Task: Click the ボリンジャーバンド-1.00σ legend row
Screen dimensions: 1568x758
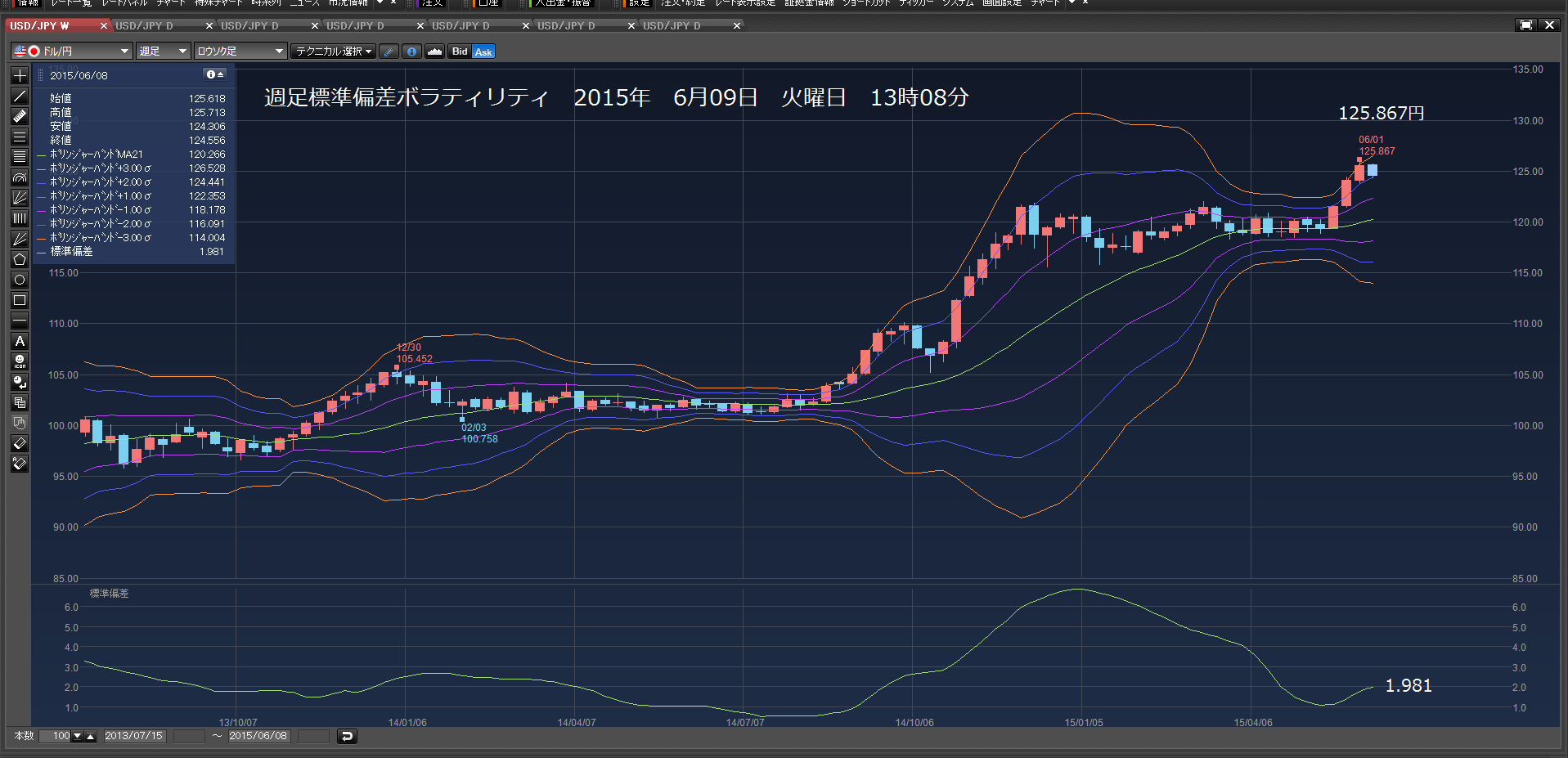Action: pos(132,210)
